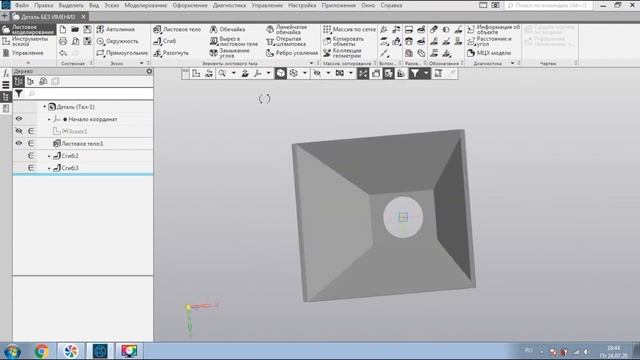This screenshot has height=360, width=640.
Task: Open the Файл menu
Action: [x=22, y=5]
